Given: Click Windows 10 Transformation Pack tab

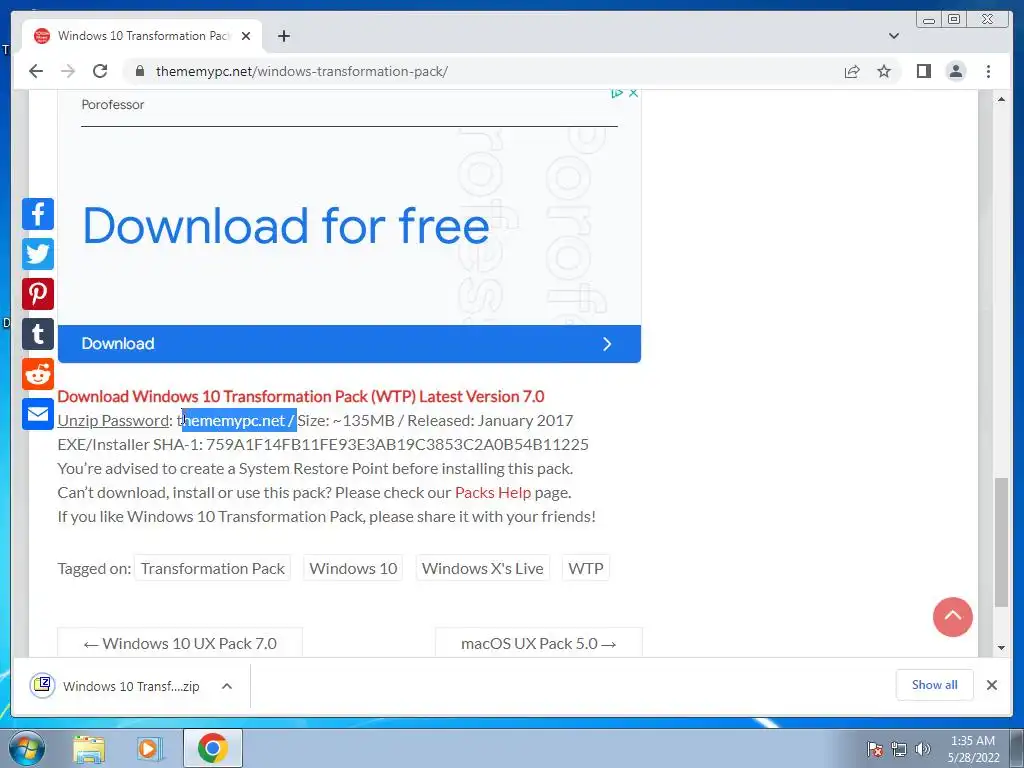Looking at the screenshot, I should point(144,36).
